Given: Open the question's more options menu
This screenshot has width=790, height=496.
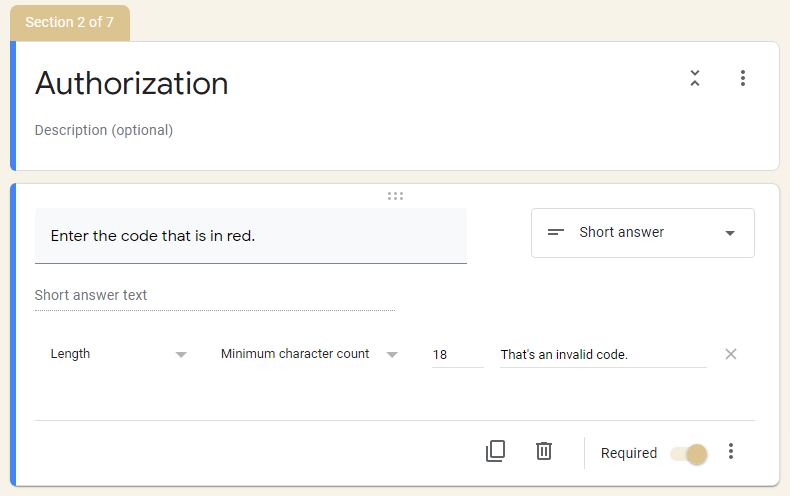Looking at the screenshot, I should coord(731,451).
